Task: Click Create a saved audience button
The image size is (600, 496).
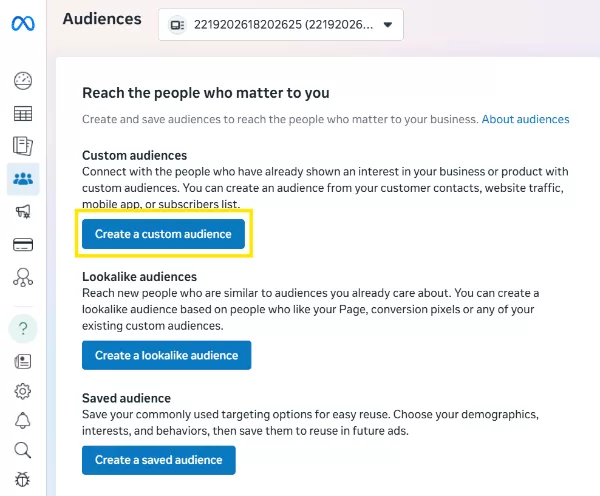Action: (x=159, y=460)
